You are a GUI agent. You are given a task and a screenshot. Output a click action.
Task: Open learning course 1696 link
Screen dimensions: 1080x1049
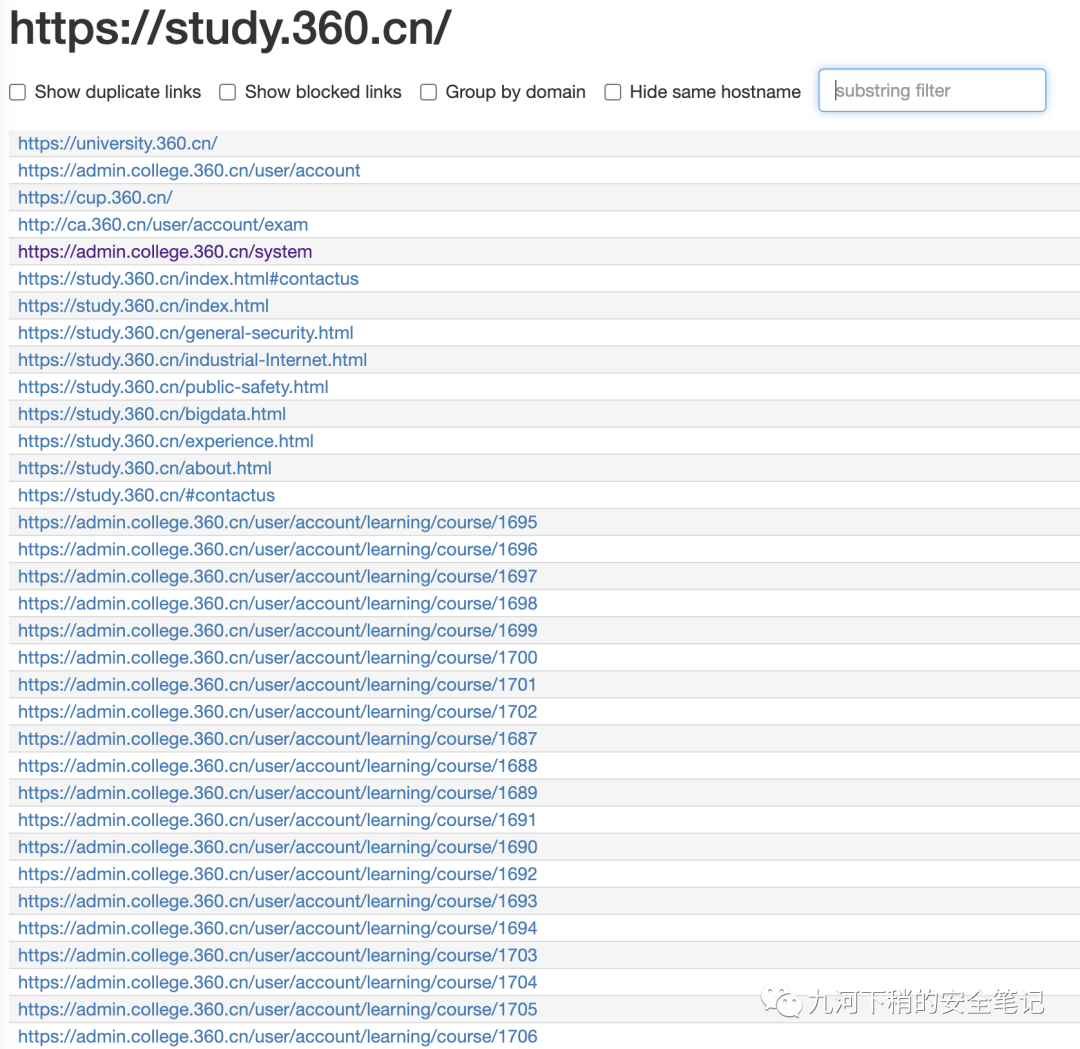click(278, 549)
